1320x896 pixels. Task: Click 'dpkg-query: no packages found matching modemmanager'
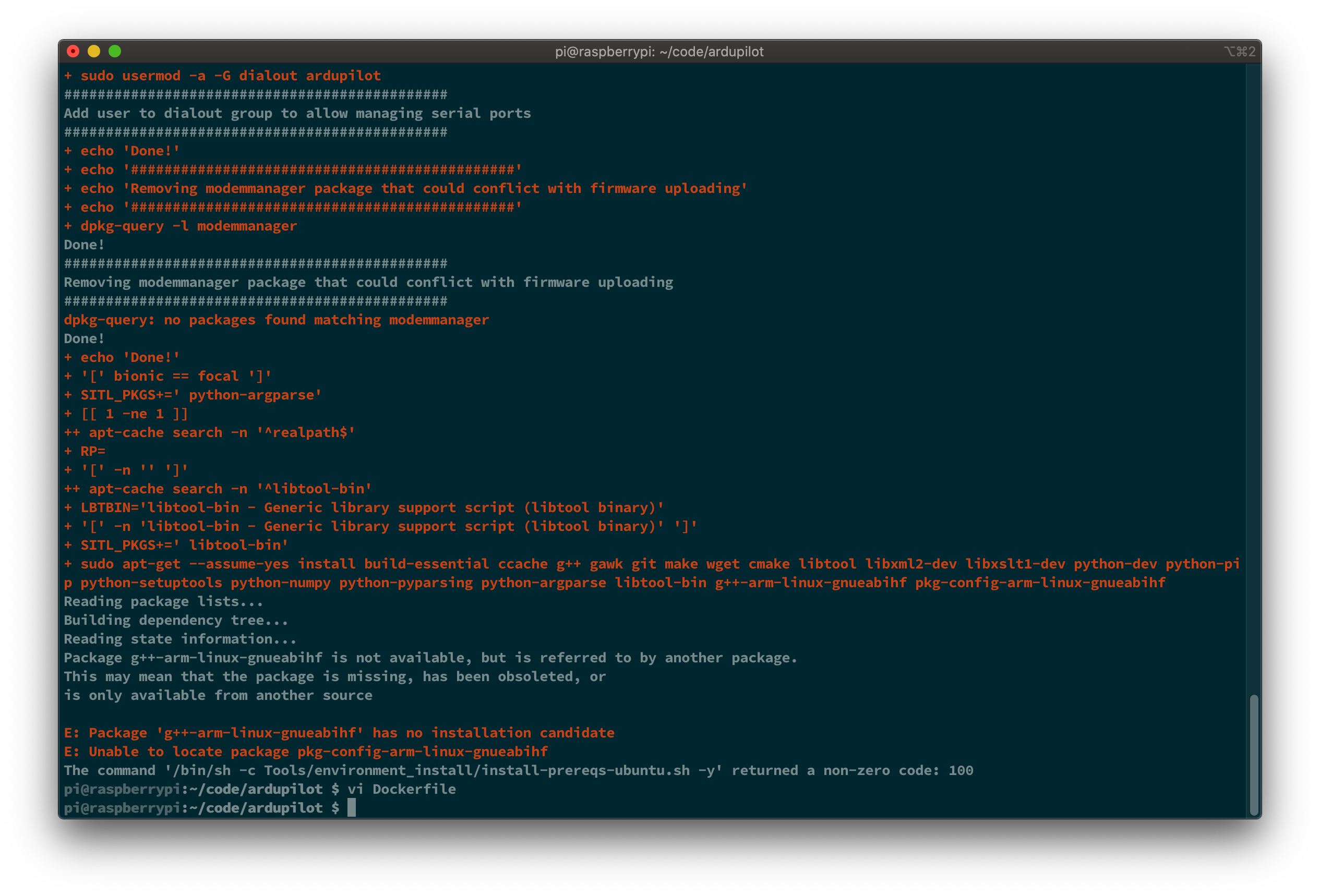coord(276,320)
